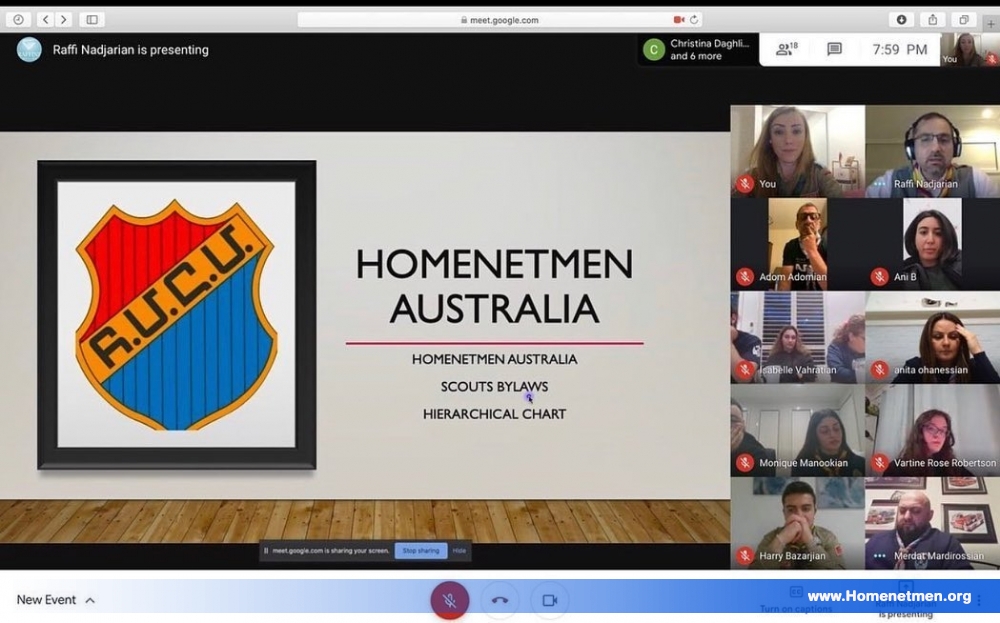Open Christina Daghli and 6 more list
This screenshot has width=1000, height=623.
pos(698,49)
